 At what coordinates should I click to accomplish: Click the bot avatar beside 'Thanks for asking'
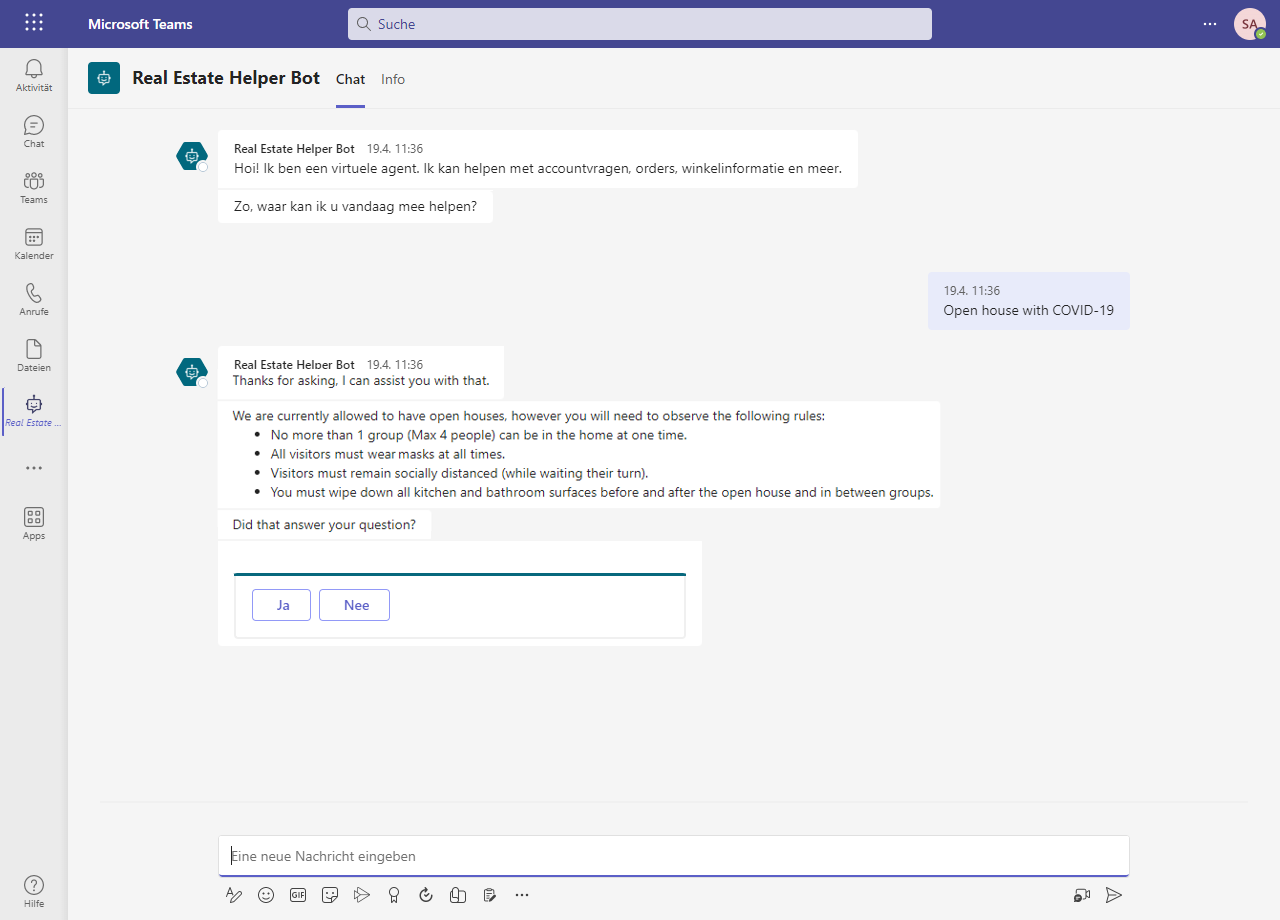[x=191, y=372]
